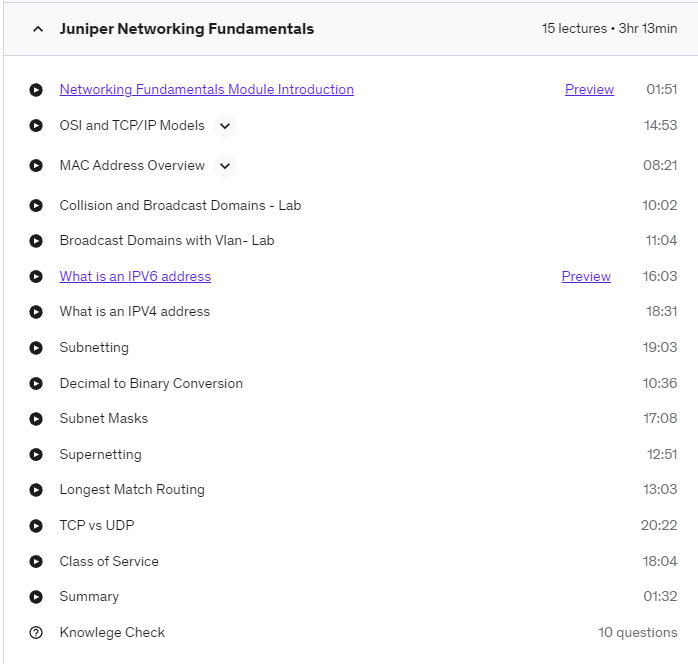Click play icon beside MAC Address Overview
The height and width of the screenshot is (664, 698).
(x=36, y=166)
